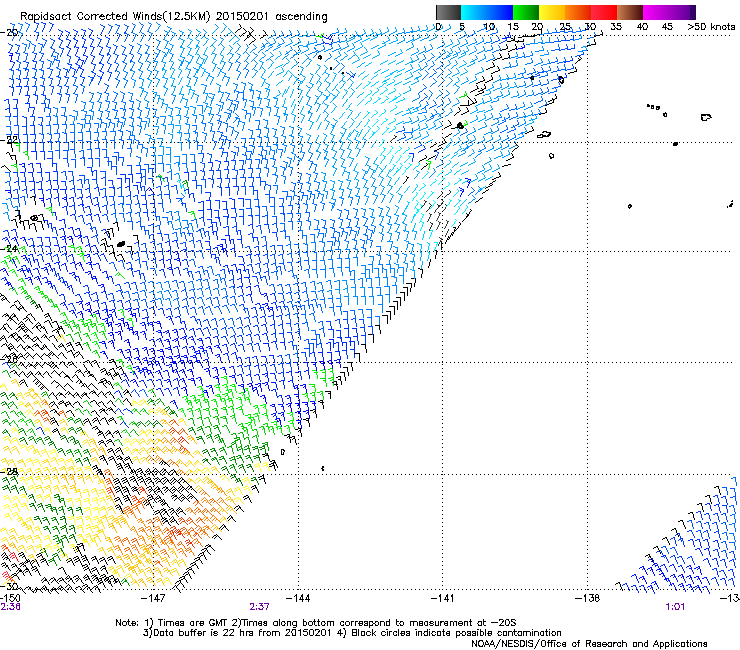The image size is (740, 650).
Task: Click the '35' legend scale label
Action: tap(616, 26)
